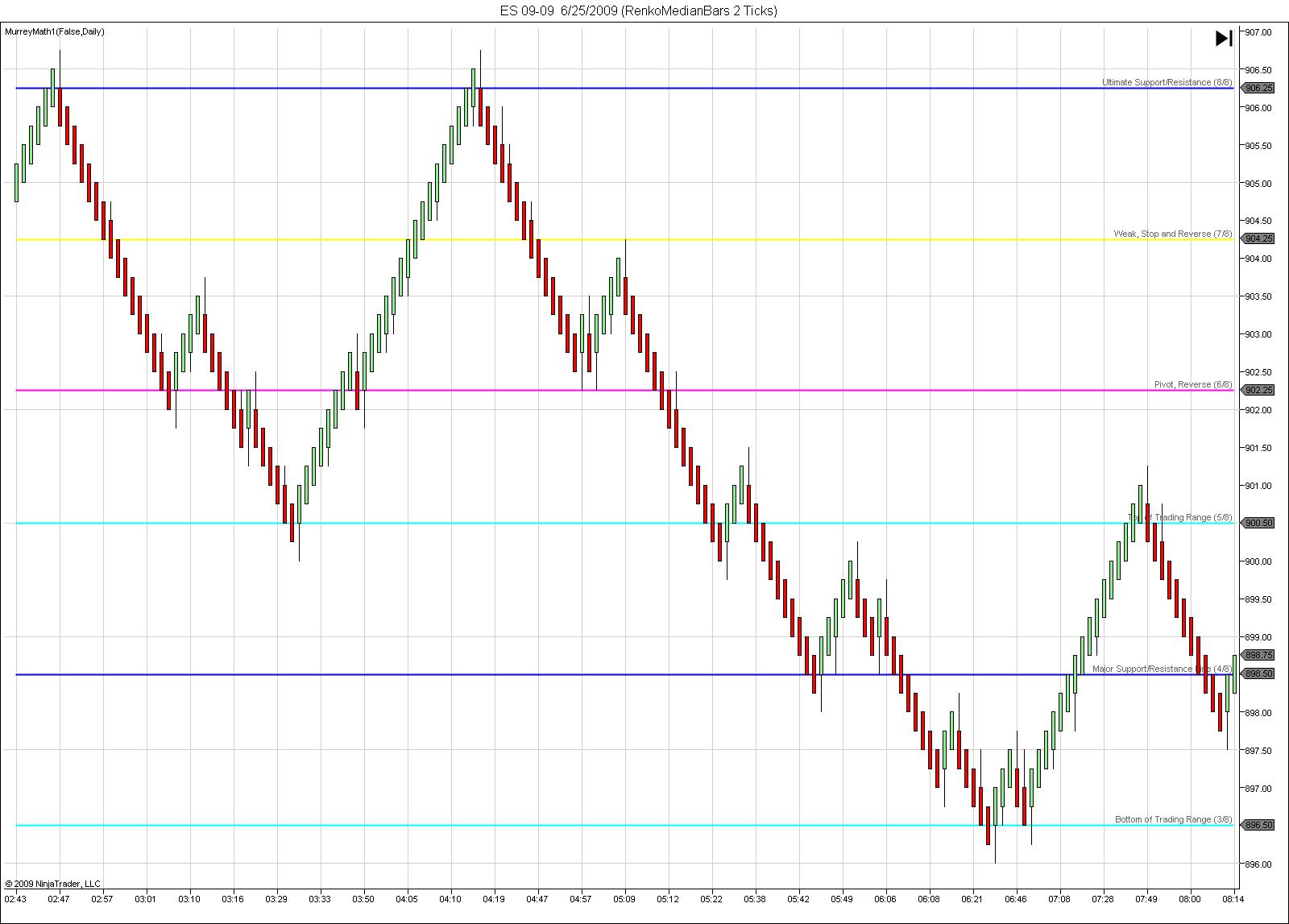Viewport: 1289px width, 924px height.
Task: Click the 896.50 price marker
Action: (x=1258, y=825)
